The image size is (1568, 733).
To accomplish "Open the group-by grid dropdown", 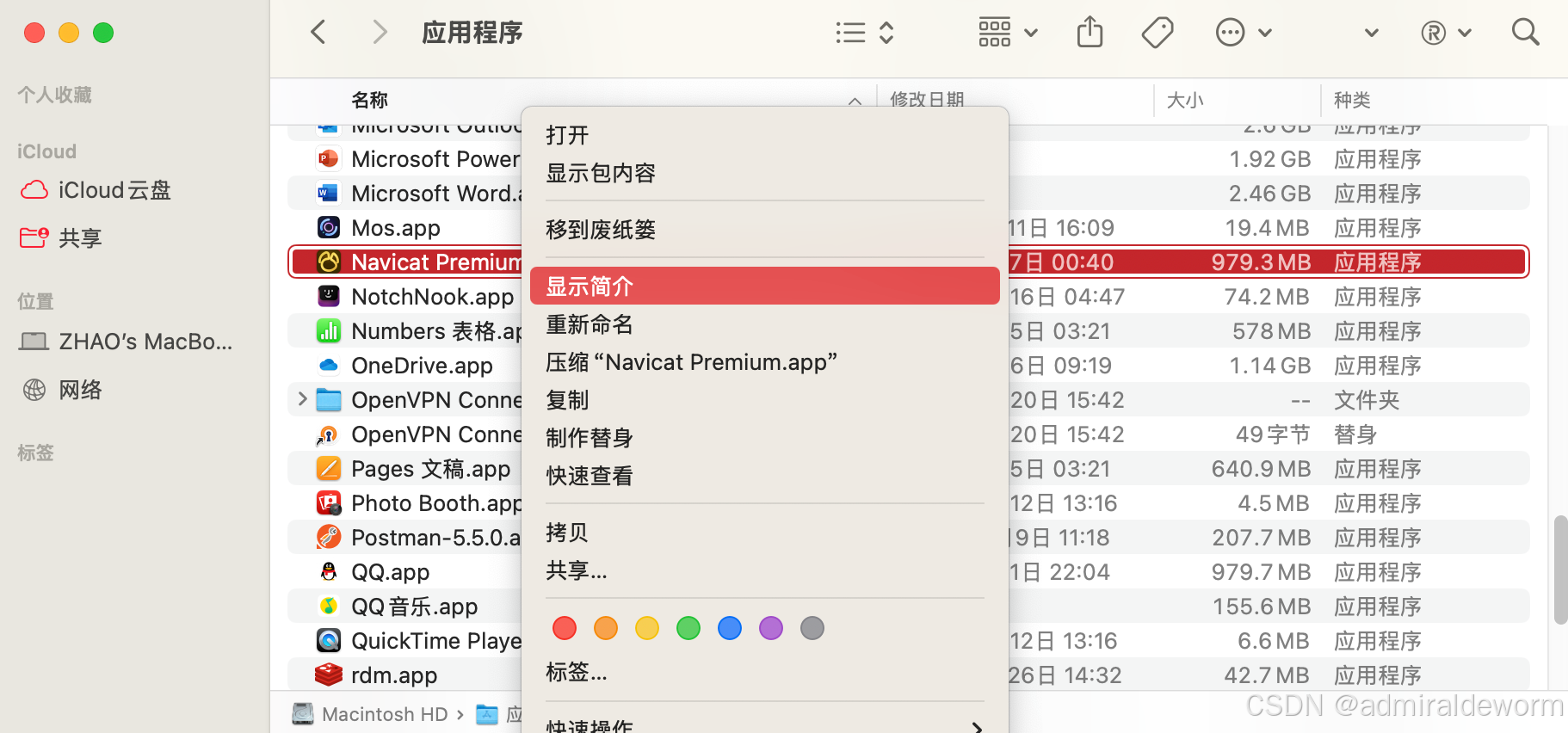I will [x=1008, y=33].
